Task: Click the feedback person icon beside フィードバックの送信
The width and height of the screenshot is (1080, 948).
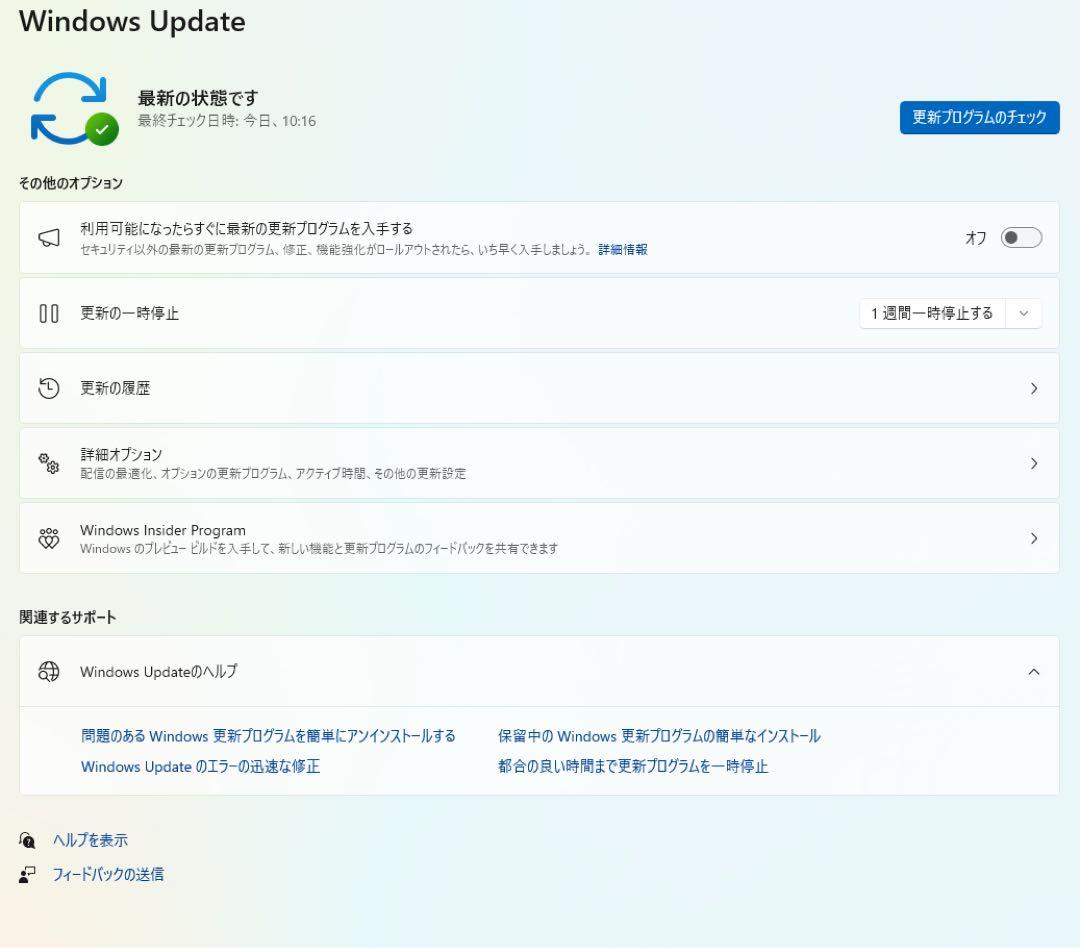Action: (26, 874)
